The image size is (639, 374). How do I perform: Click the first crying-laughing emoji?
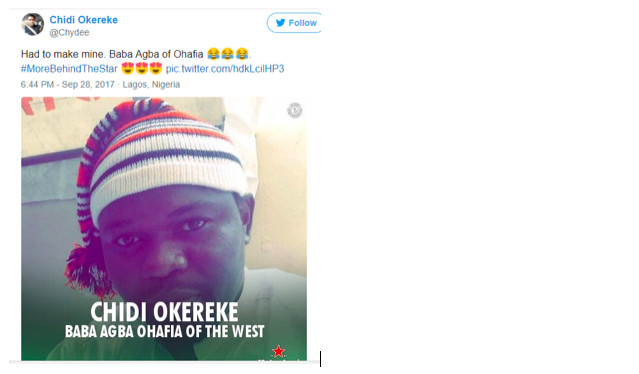(213, 54)
